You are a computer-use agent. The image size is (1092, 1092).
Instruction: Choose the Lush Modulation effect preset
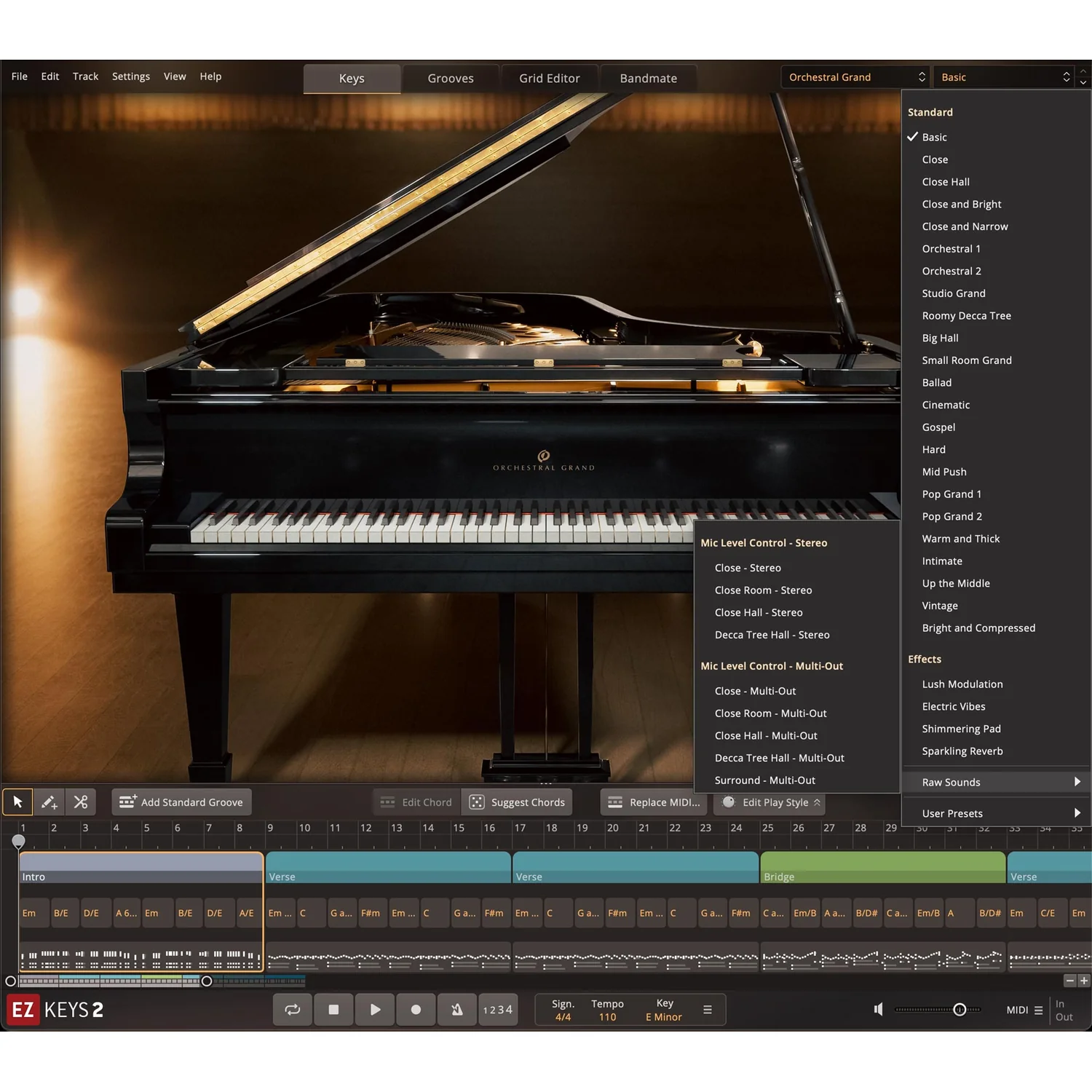click(x=996, y=684)
